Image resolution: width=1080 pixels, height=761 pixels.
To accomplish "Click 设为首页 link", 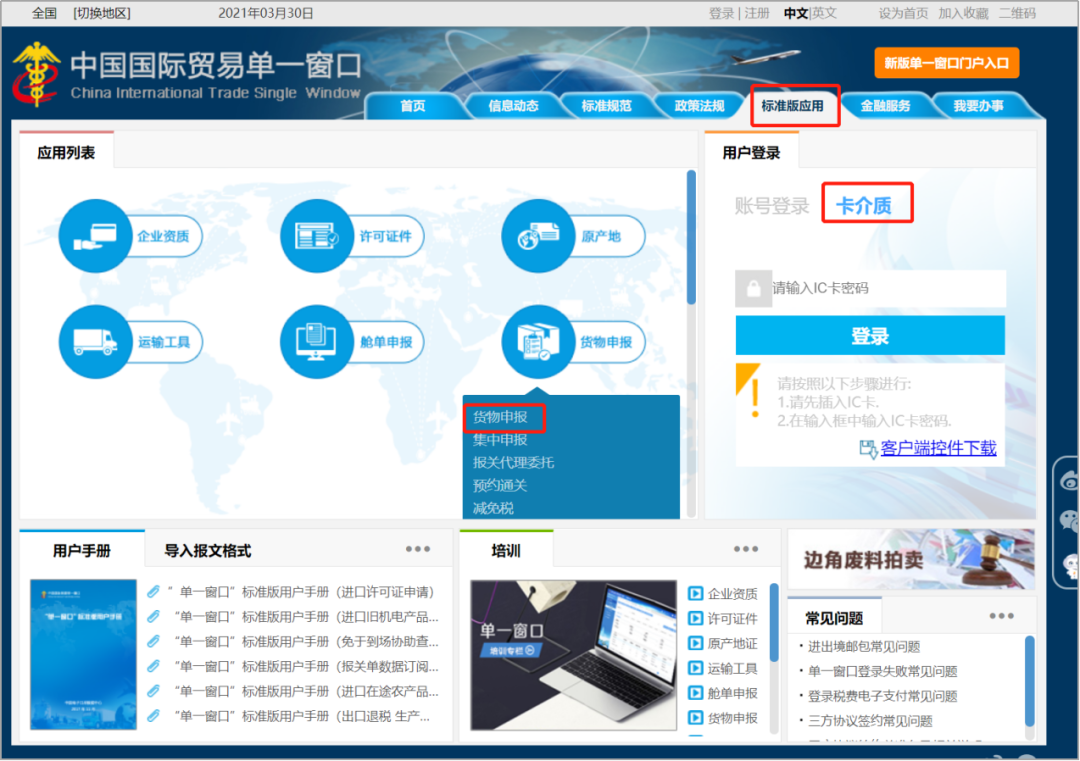I will (903, 13).
